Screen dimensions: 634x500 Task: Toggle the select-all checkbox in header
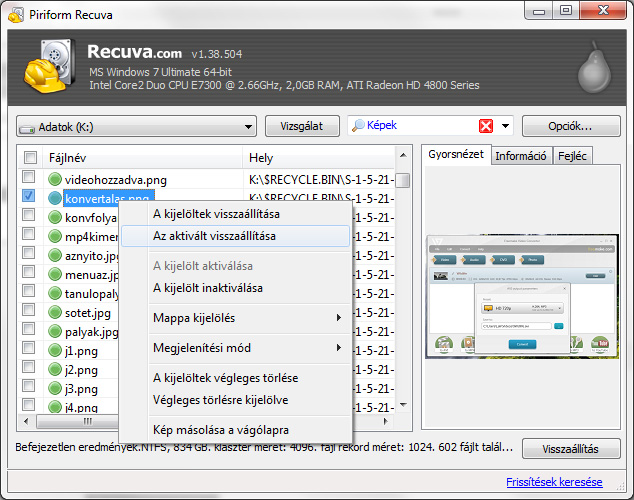click(30, 158)
